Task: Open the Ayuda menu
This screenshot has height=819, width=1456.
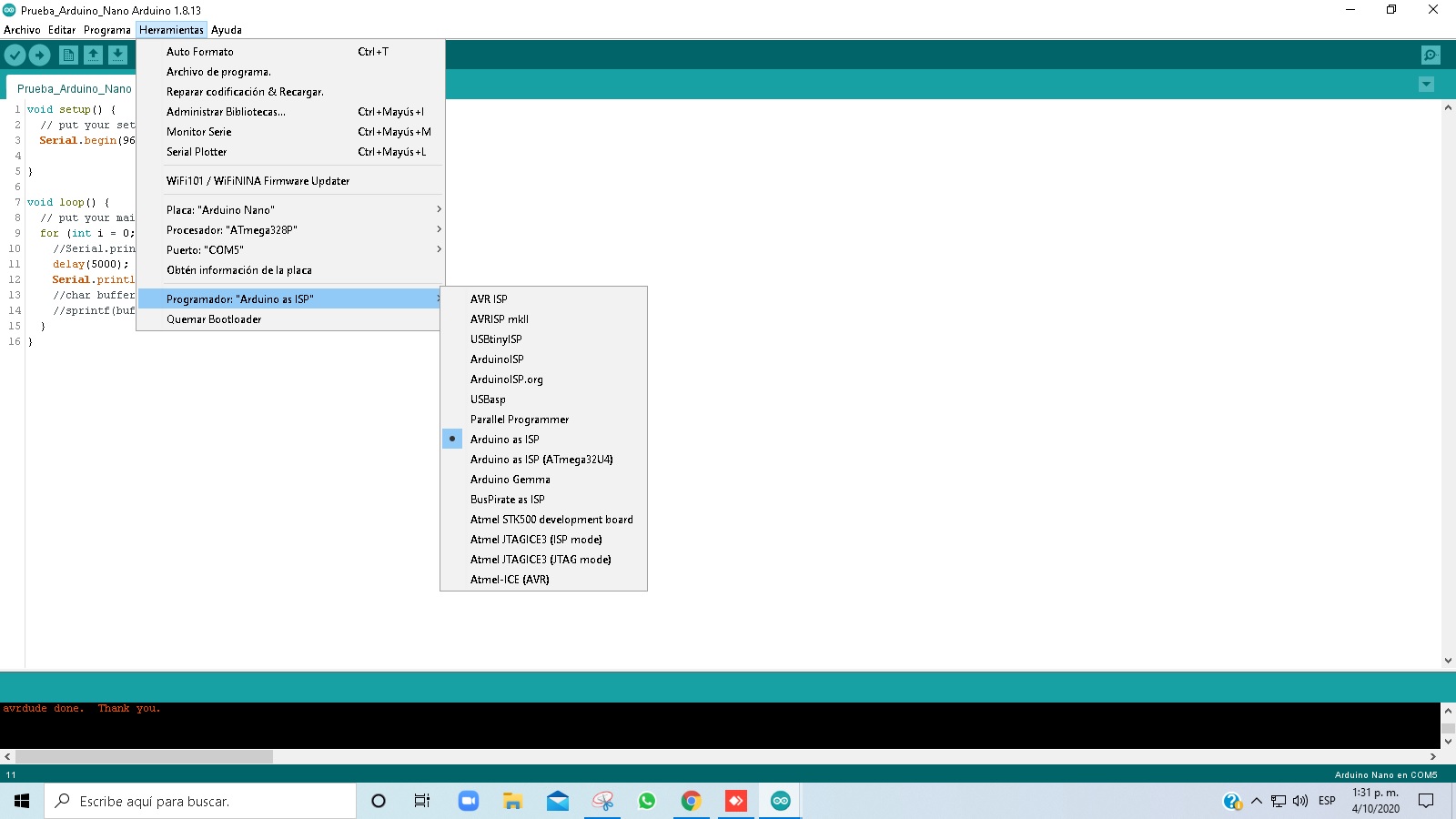Action: 227,30
